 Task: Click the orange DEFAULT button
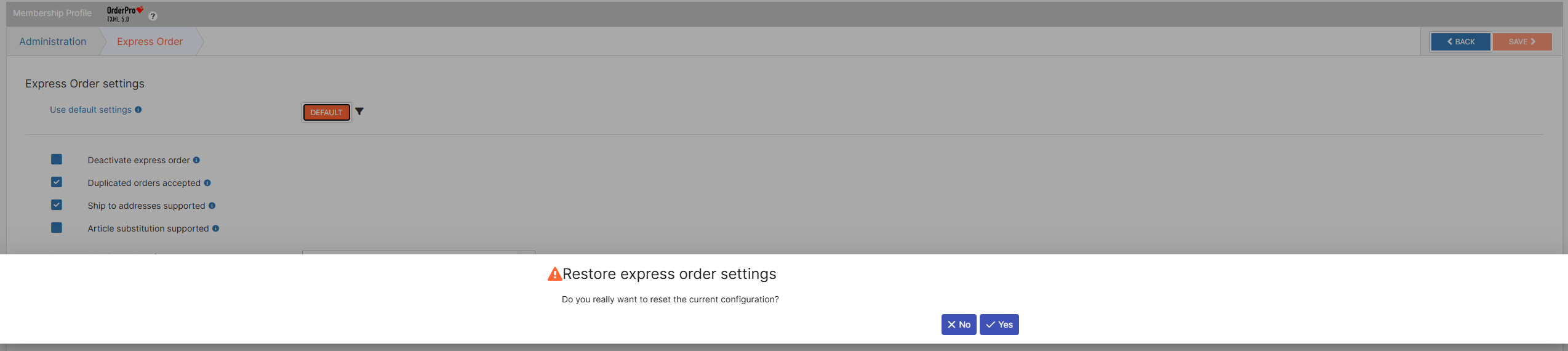[326, 112]
